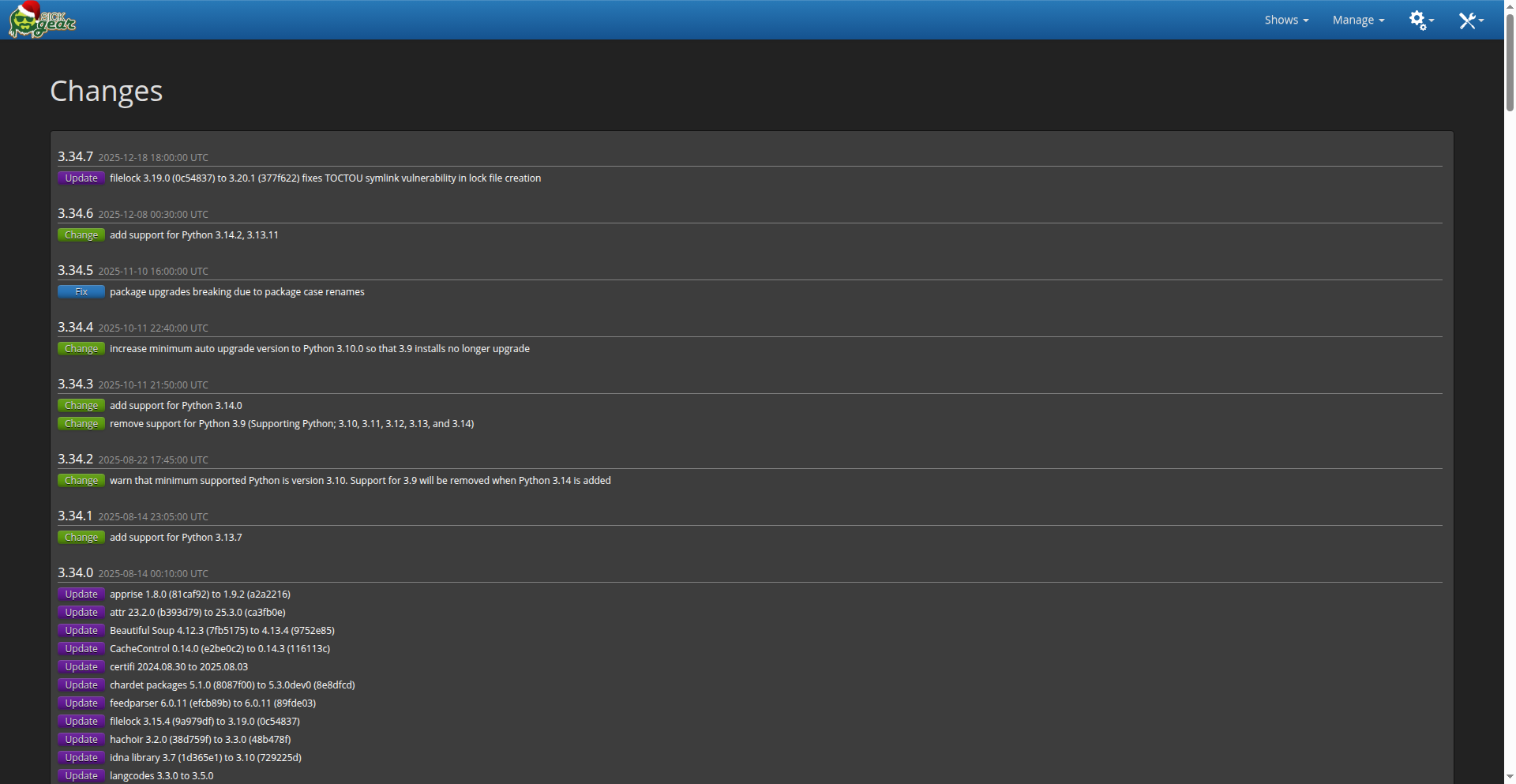Click the 3.34.5 release timestamp

point(153,272)
